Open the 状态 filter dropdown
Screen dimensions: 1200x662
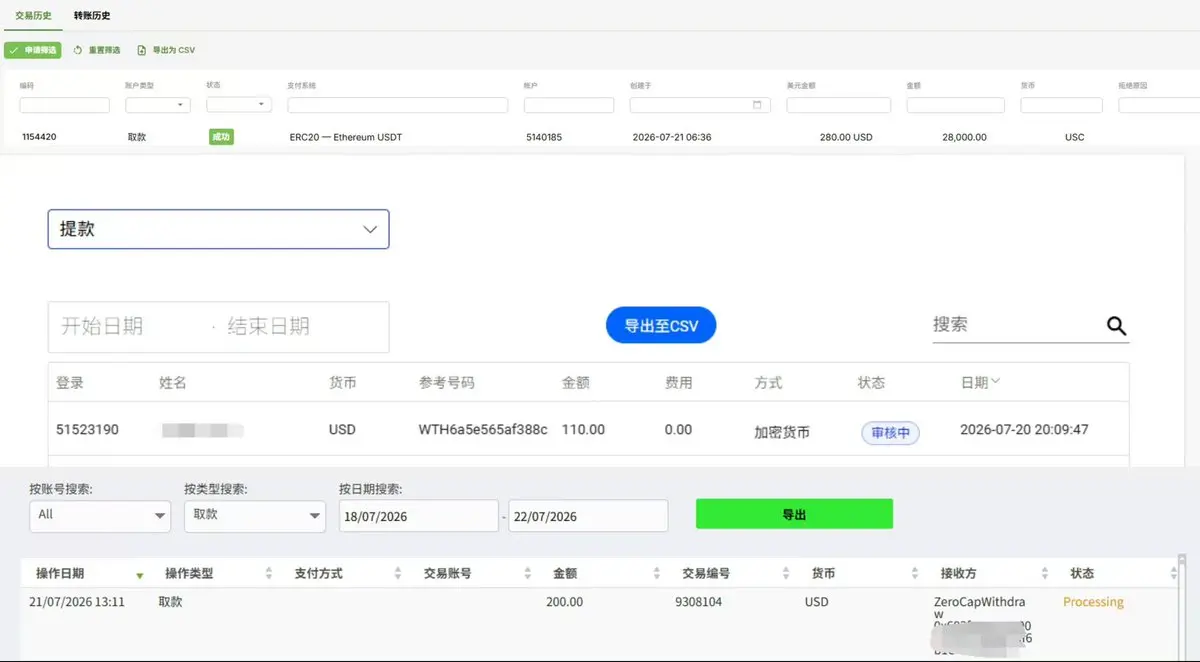pos(239,105)
